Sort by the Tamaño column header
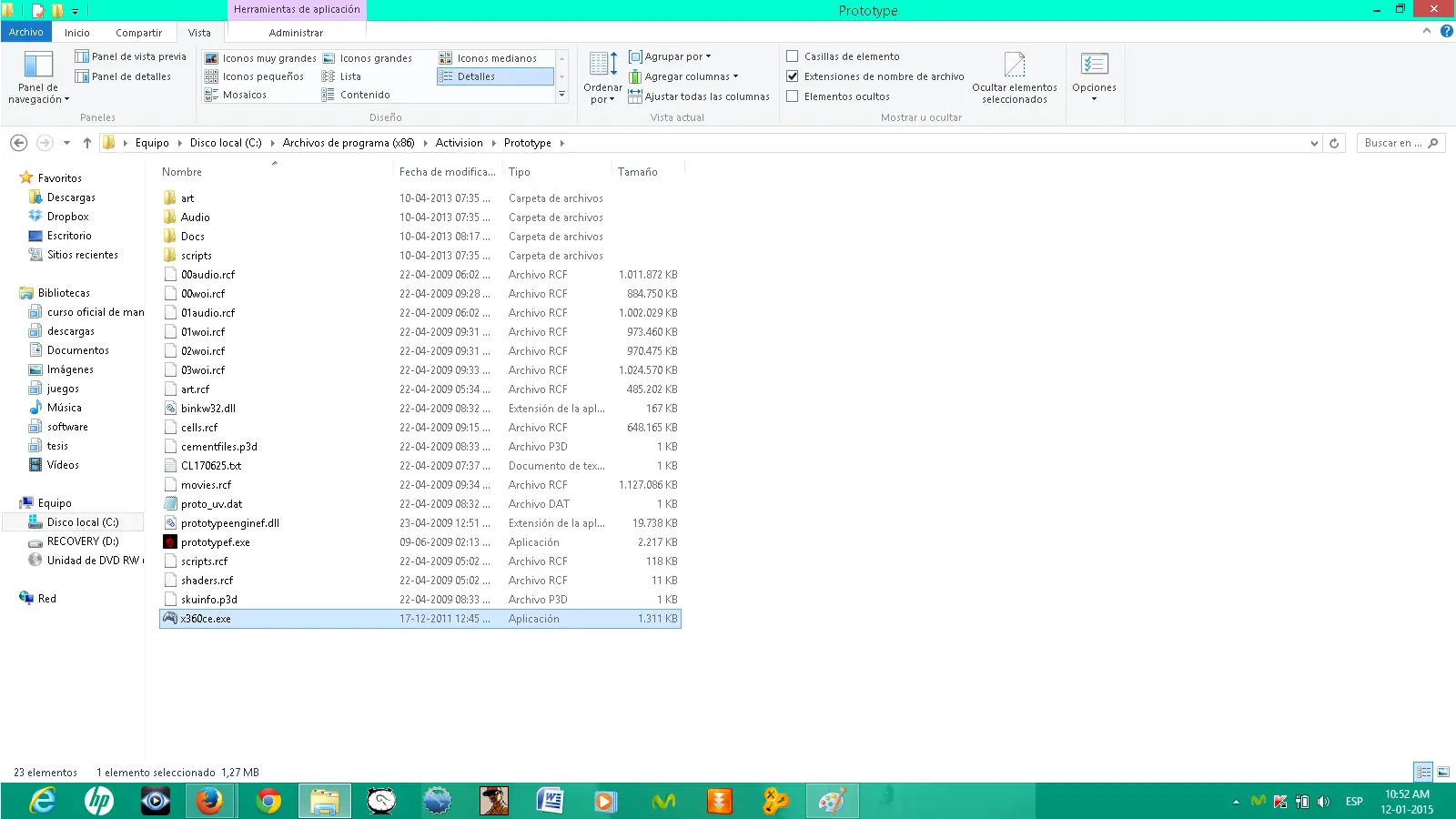 click(648, 172)
